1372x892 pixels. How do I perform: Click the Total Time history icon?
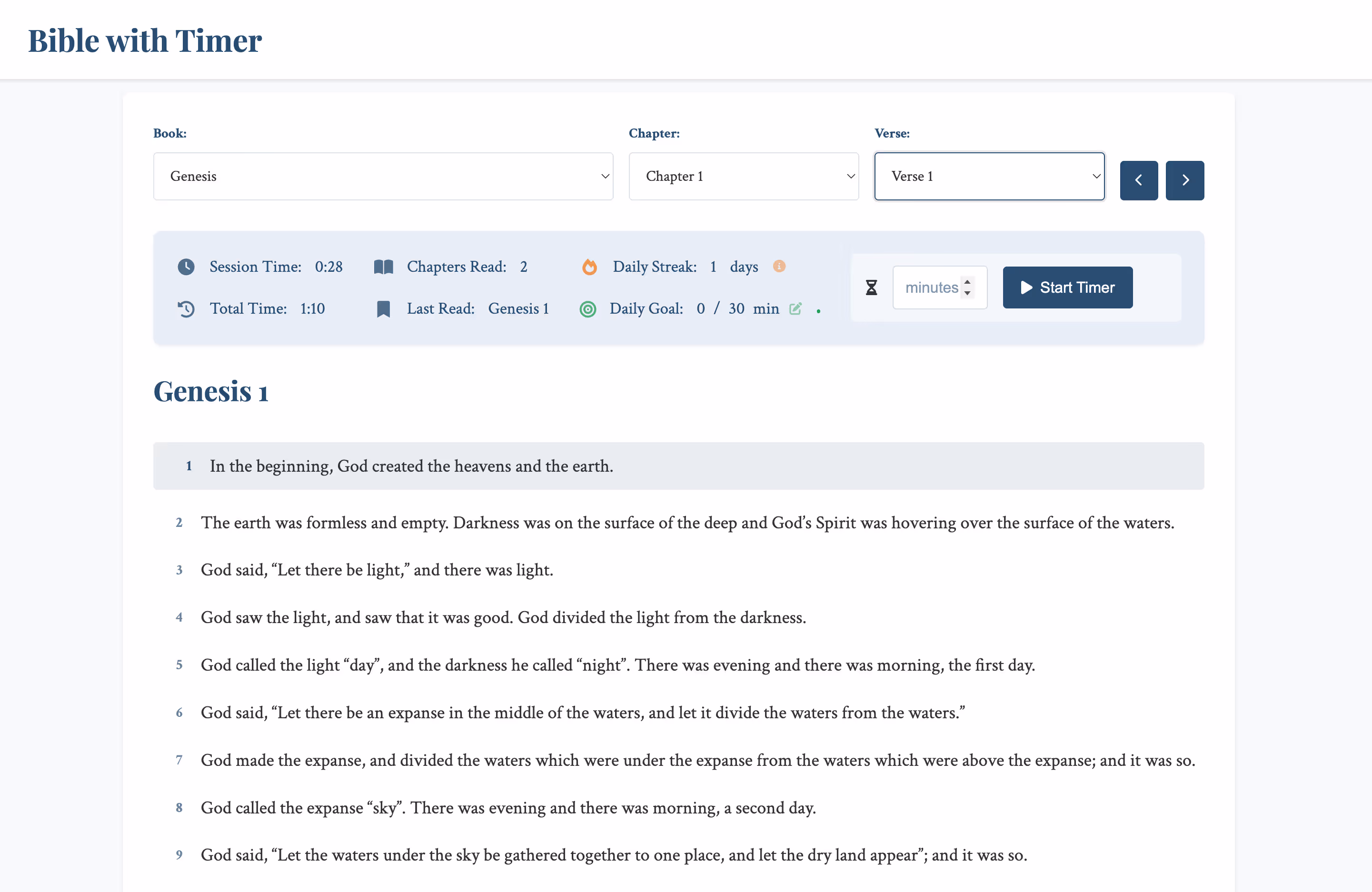point(186,309)
